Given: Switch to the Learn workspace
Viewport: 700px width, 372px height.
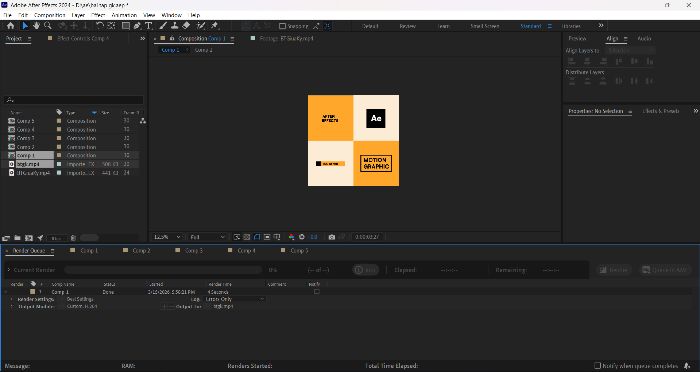Looking at the screenshot, I should tap(443, 26).
